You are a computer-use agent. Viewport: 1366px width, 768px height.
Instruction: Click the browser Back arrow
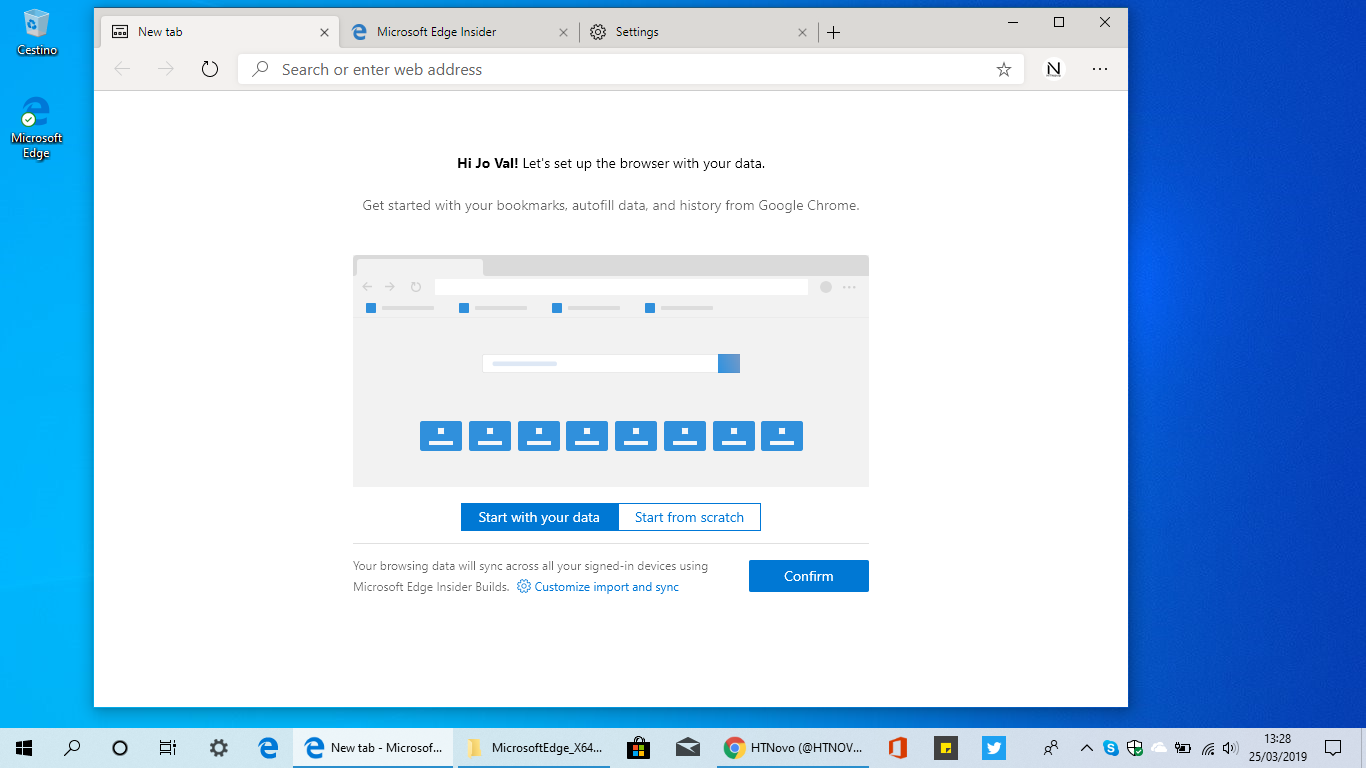(x=122, y=69)
